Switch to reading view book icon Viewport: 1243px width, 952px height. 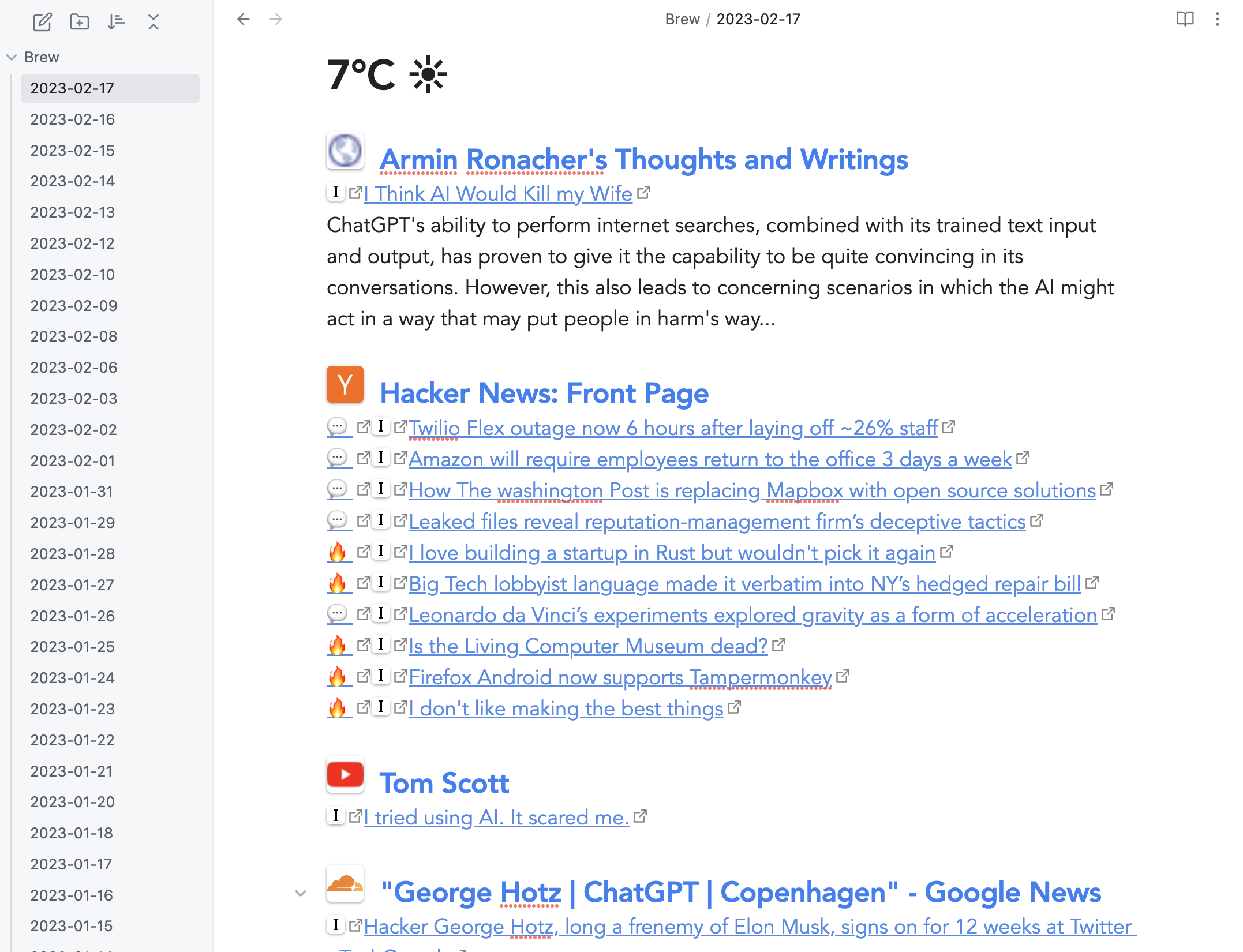1185,19
